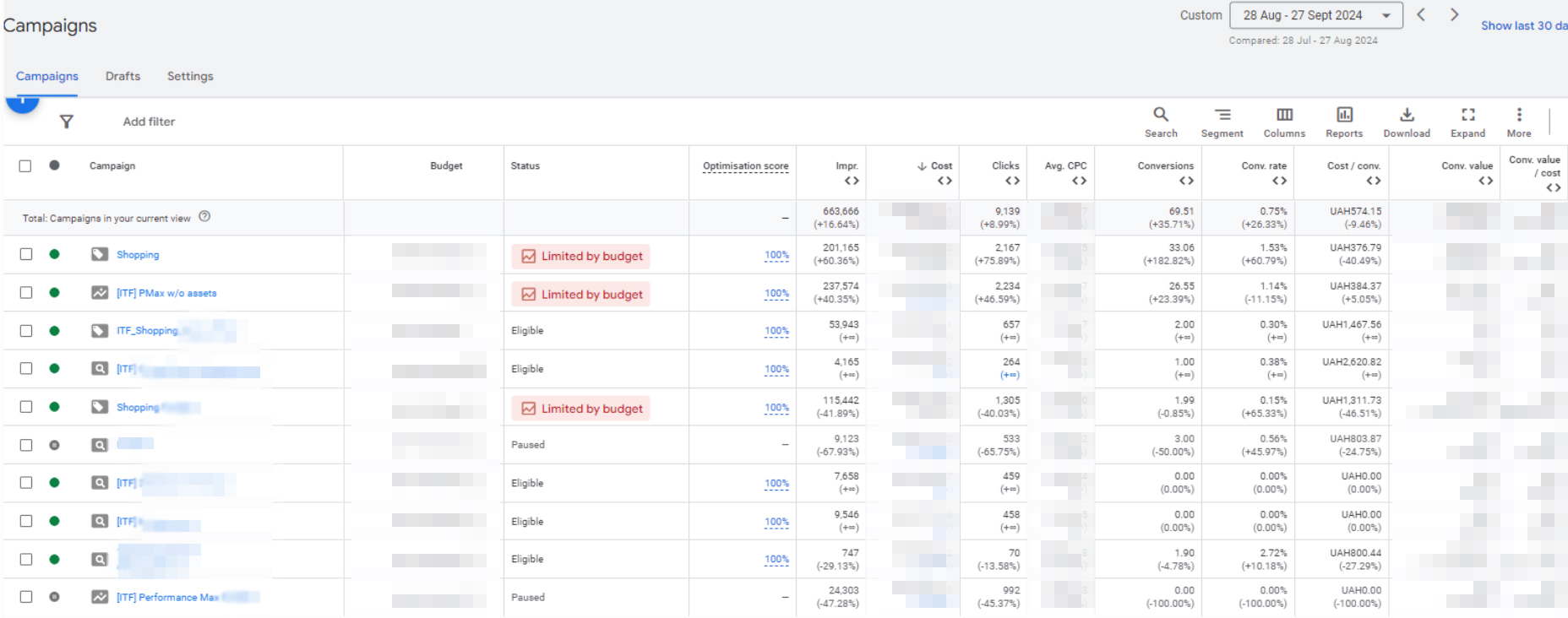Open the More options menu
The width and height of the screenshot is (1568, 618).
pos(1519,122)
